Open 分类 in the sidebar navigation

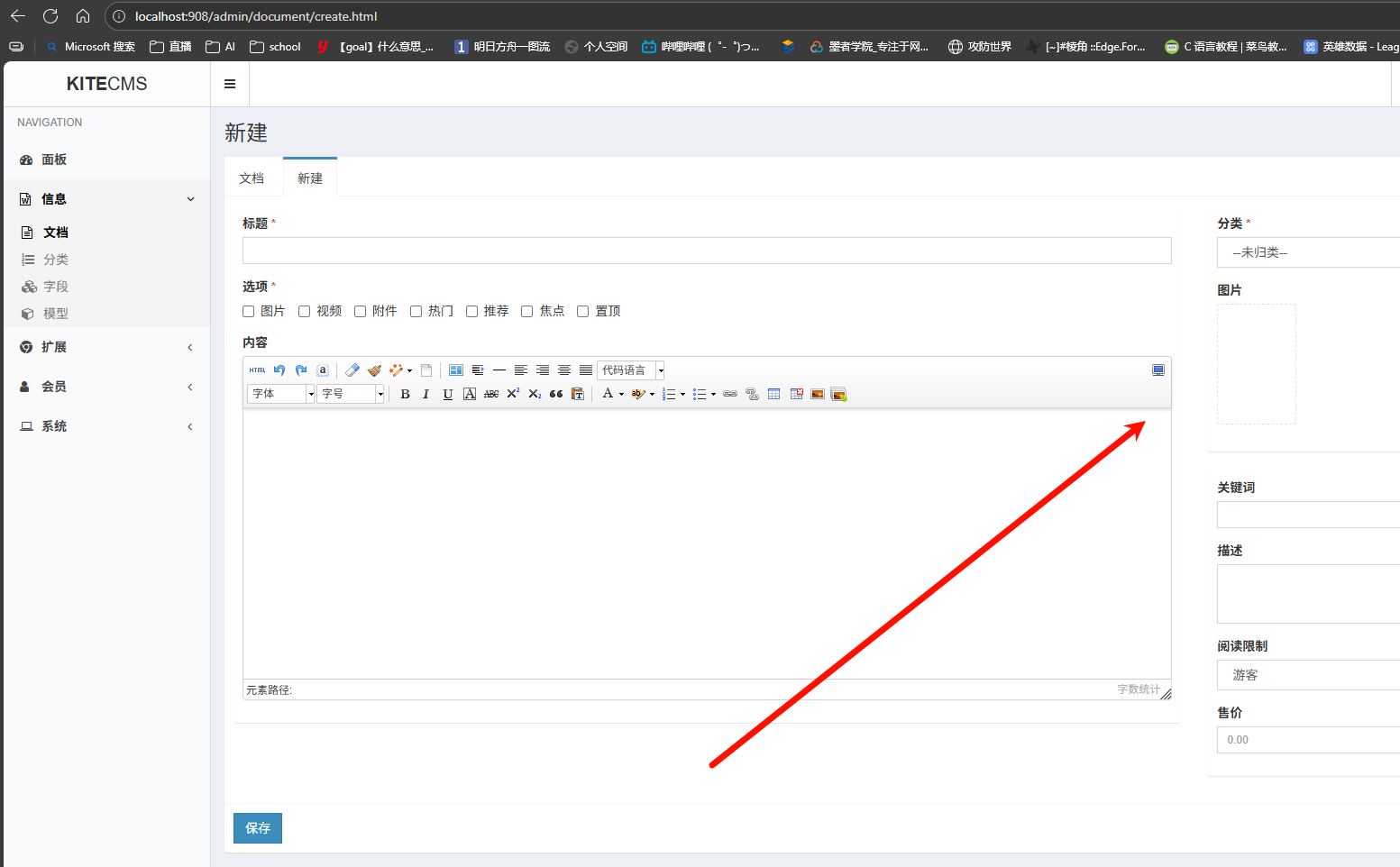click(x=56, y=260)
